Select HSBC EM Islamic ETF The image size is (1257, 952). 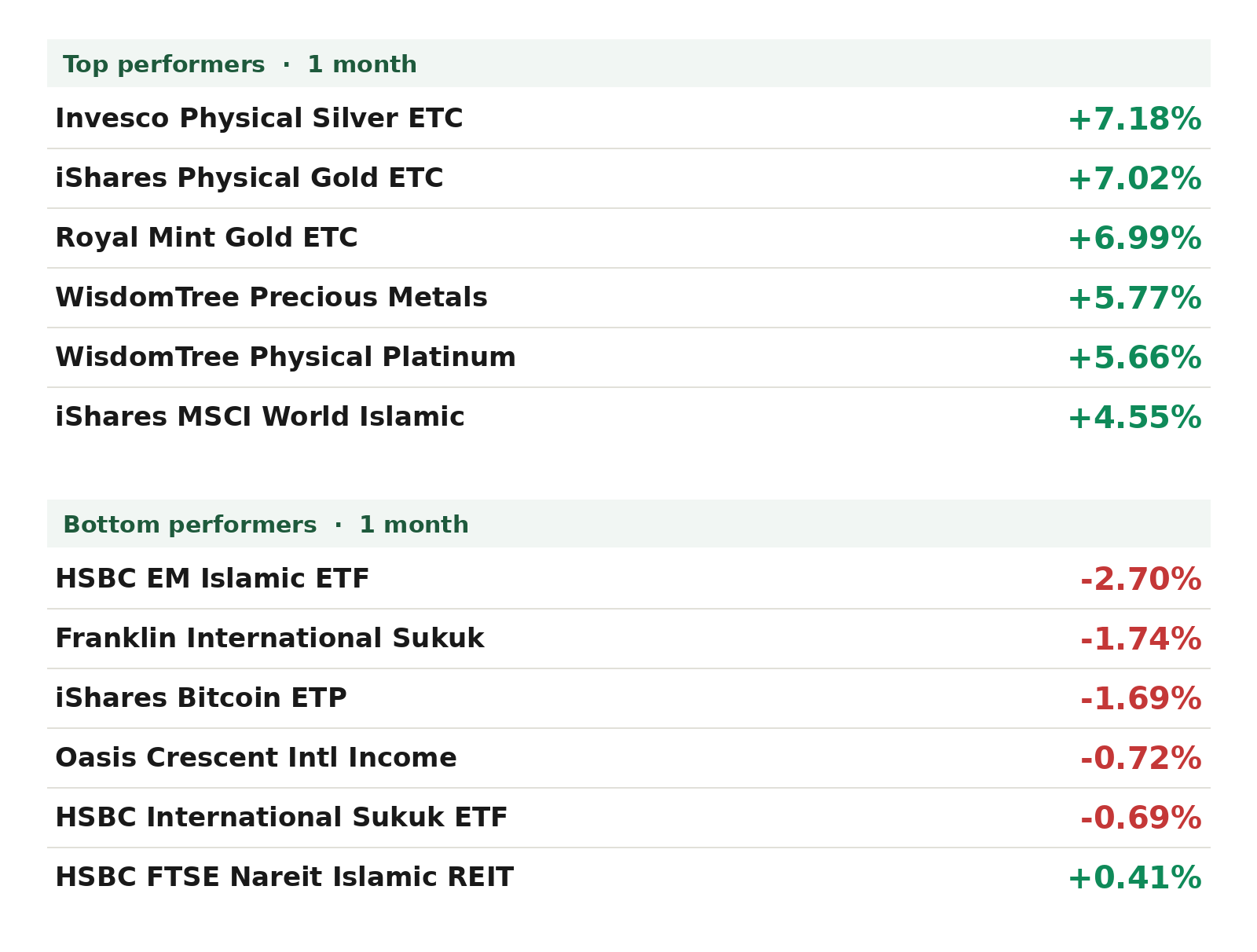[628, 579]
